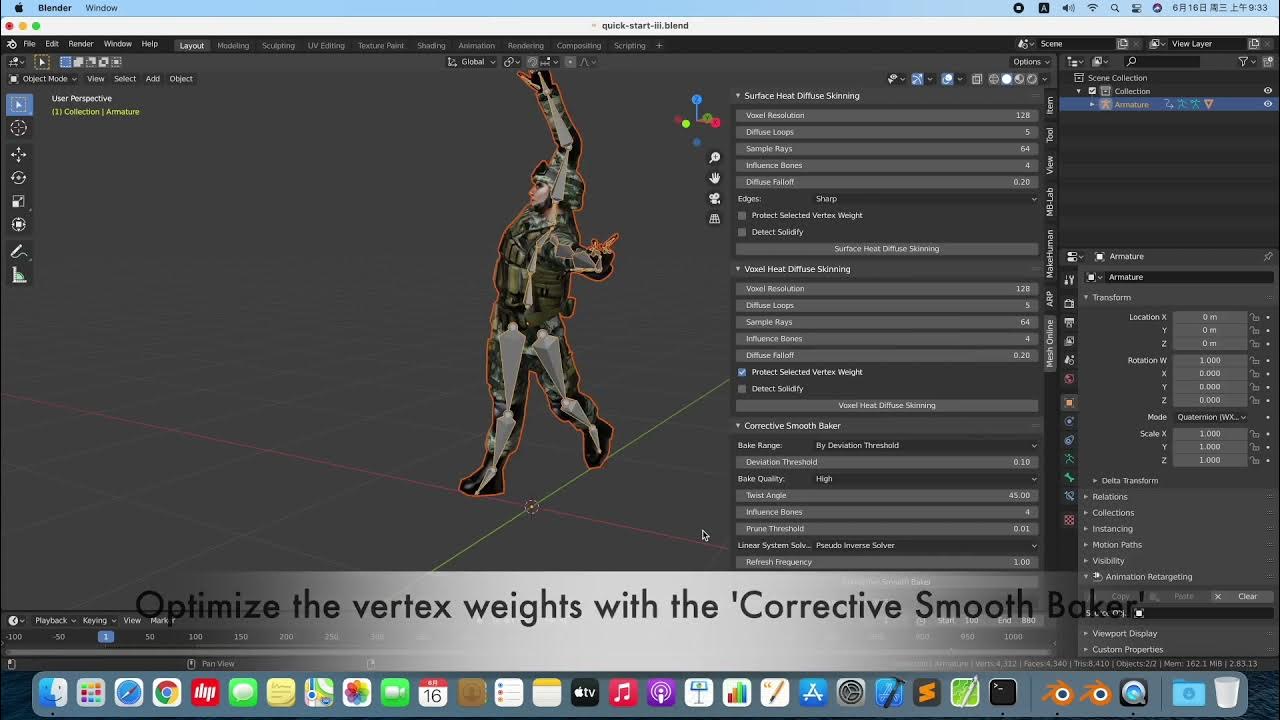Click the Pan view hand icon
Screen dimensions: 1280x720
coord(714,178)
